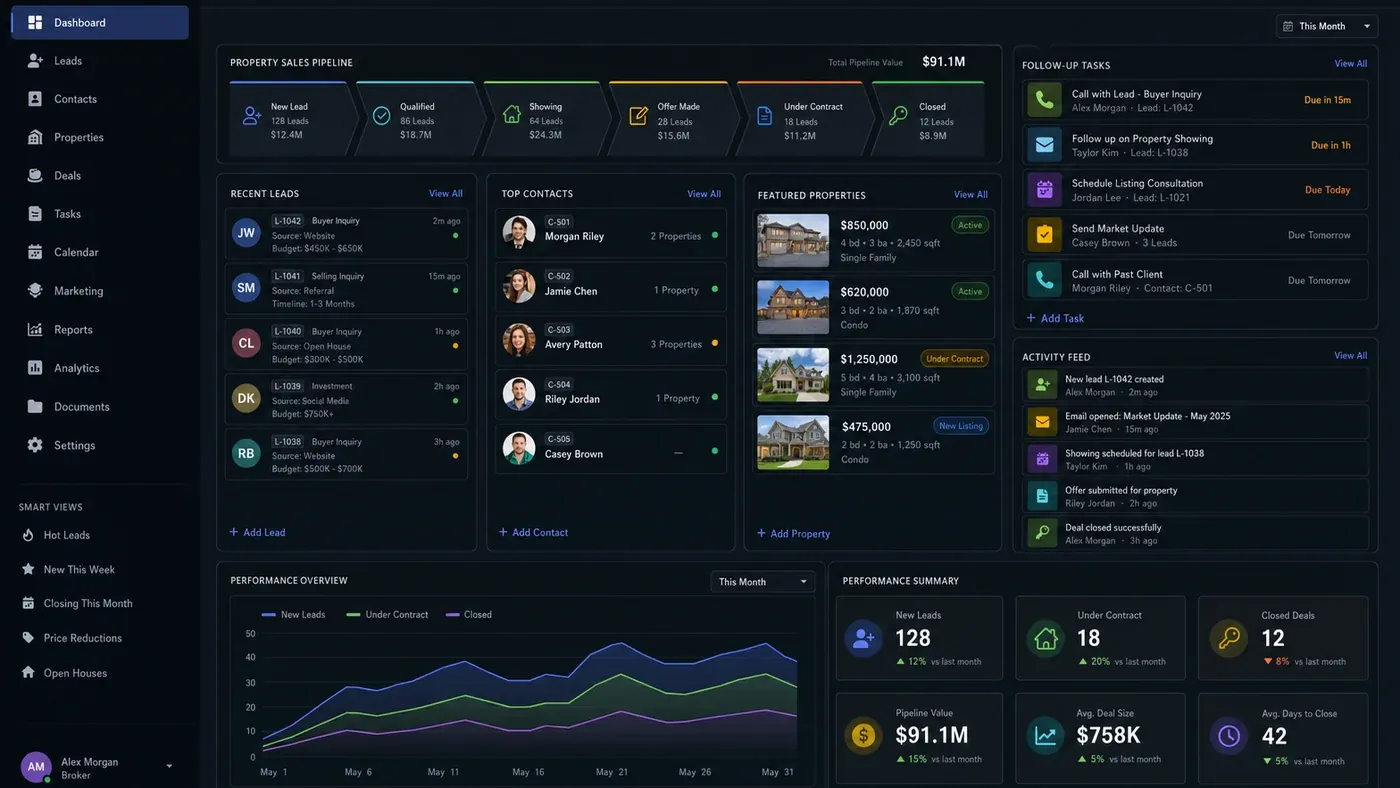
Task: Click the New Listing badge on $475,000 property
Action: coord(961,426)
